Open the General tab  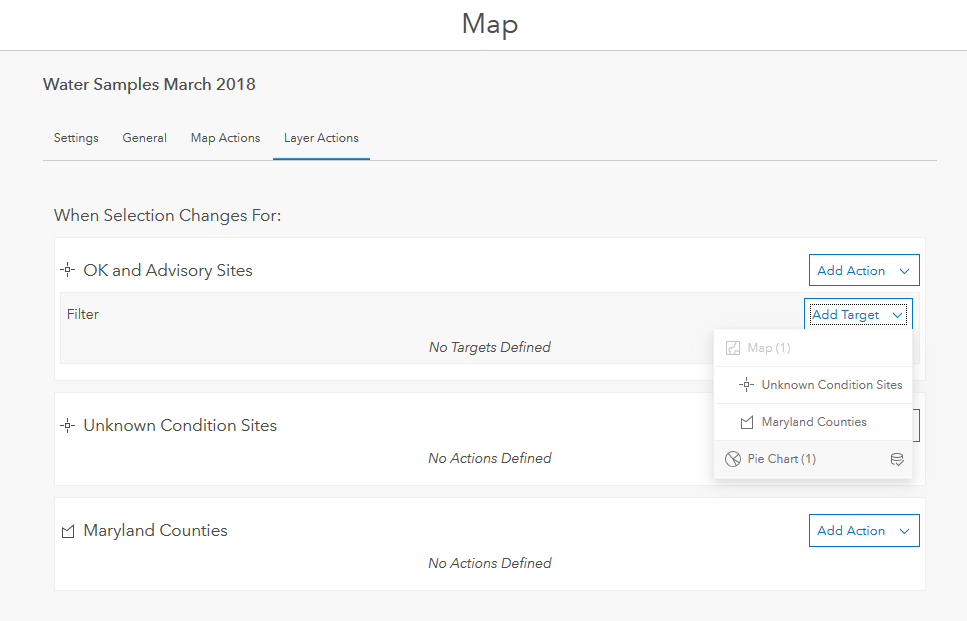tap(145, 138)
